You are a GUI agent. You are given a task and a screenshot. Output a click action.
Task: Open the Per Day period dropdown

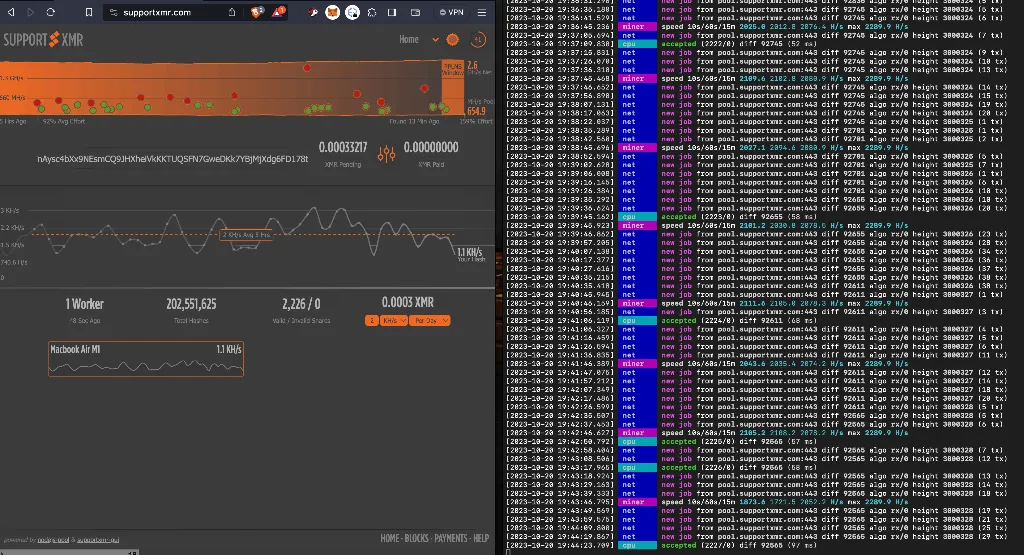click(430, 321)
